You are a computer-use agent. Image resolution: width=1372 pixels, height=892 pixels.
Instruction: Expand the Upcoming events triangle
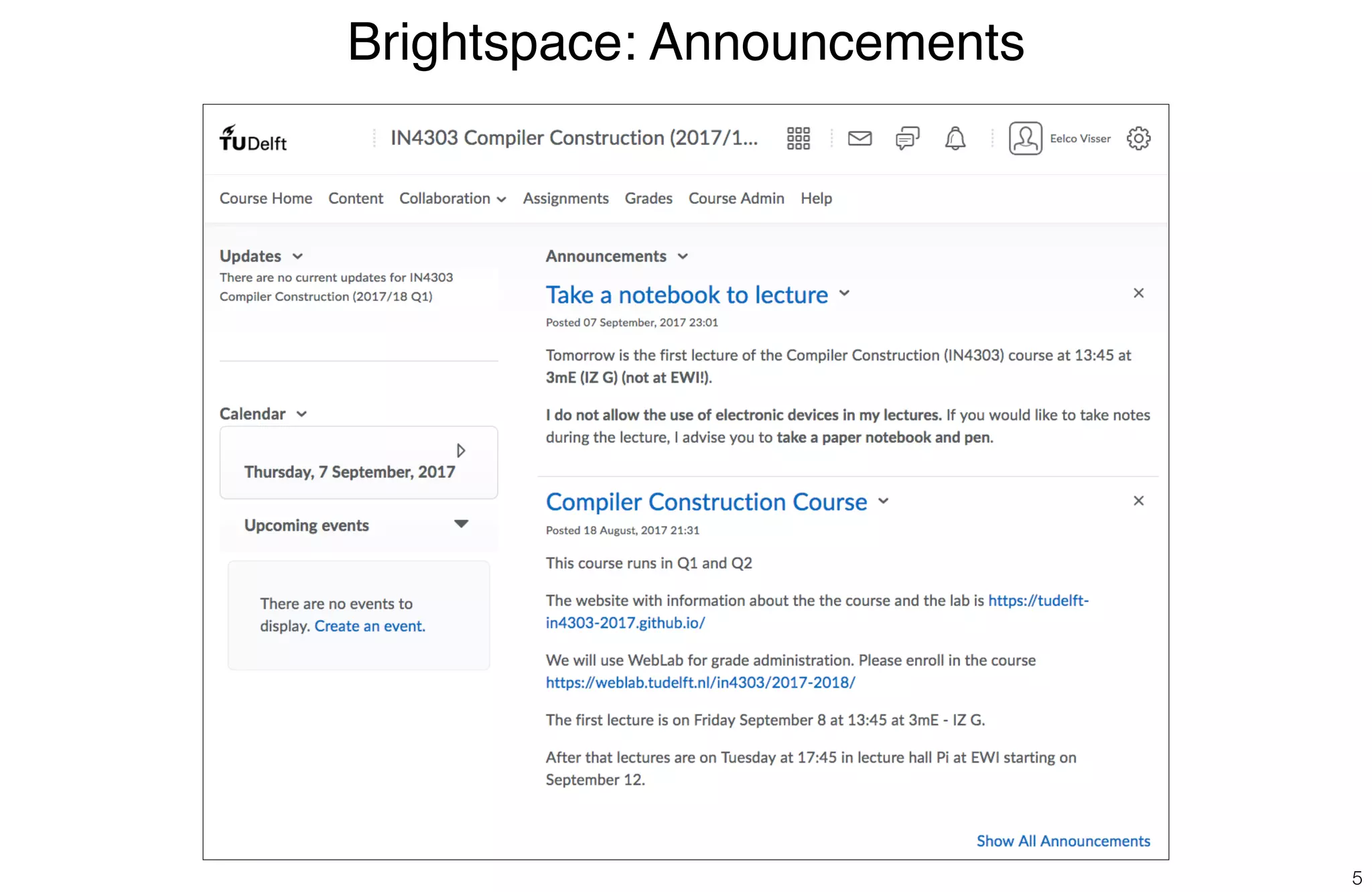pos(461,524)
